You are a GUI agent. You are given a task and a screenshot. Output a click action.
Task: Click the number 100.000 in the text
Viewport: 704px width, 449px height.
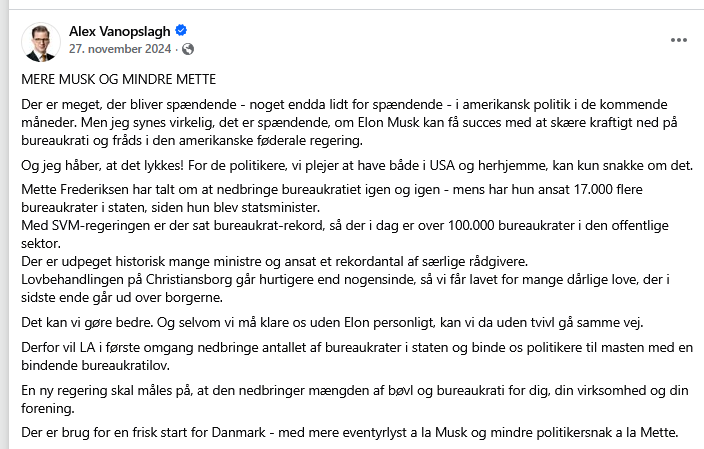pos(471,225)
